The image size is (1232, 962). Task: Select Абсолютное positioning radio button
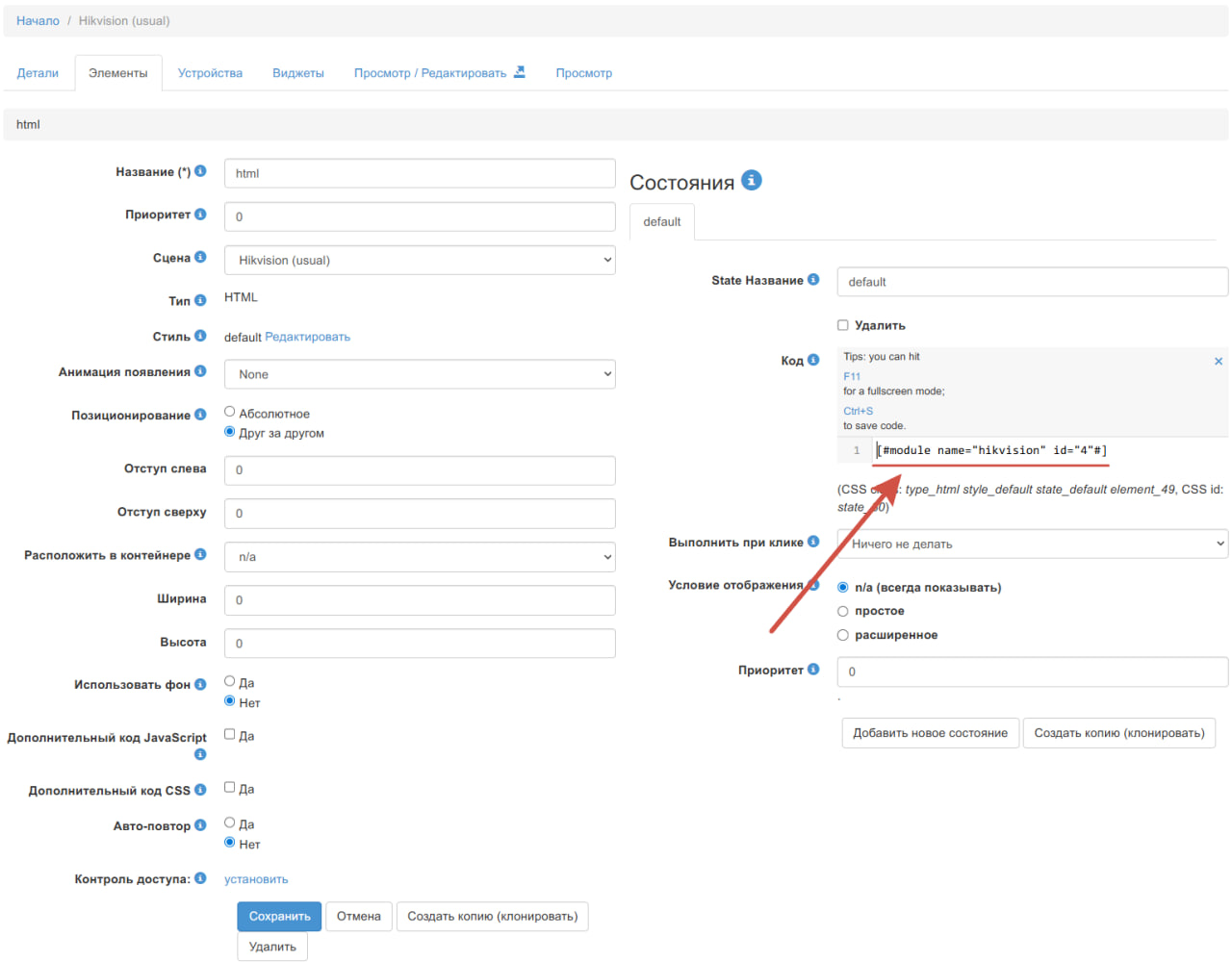click(x=230, y=412)
